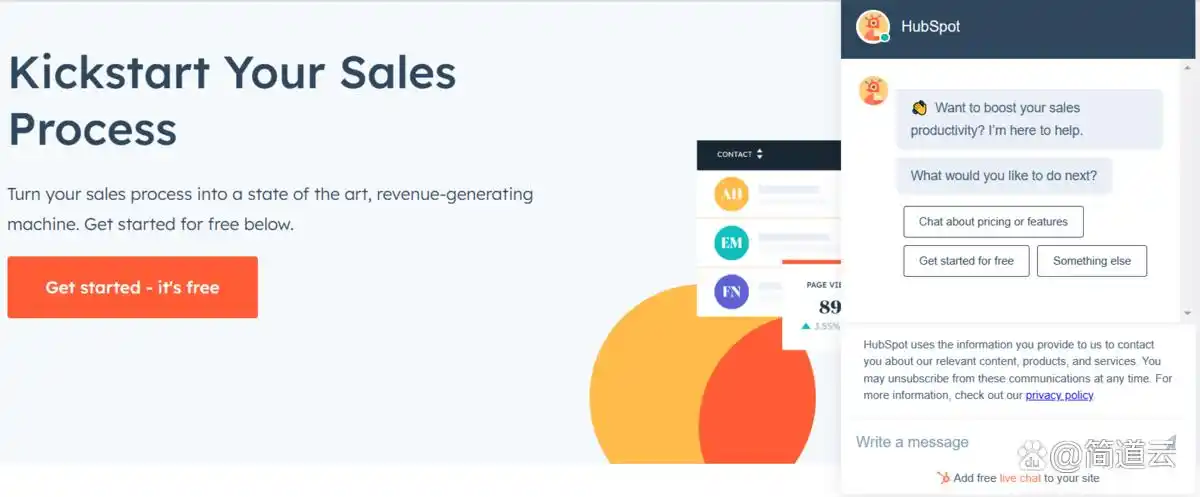Open the privacy policy link

1059,395
